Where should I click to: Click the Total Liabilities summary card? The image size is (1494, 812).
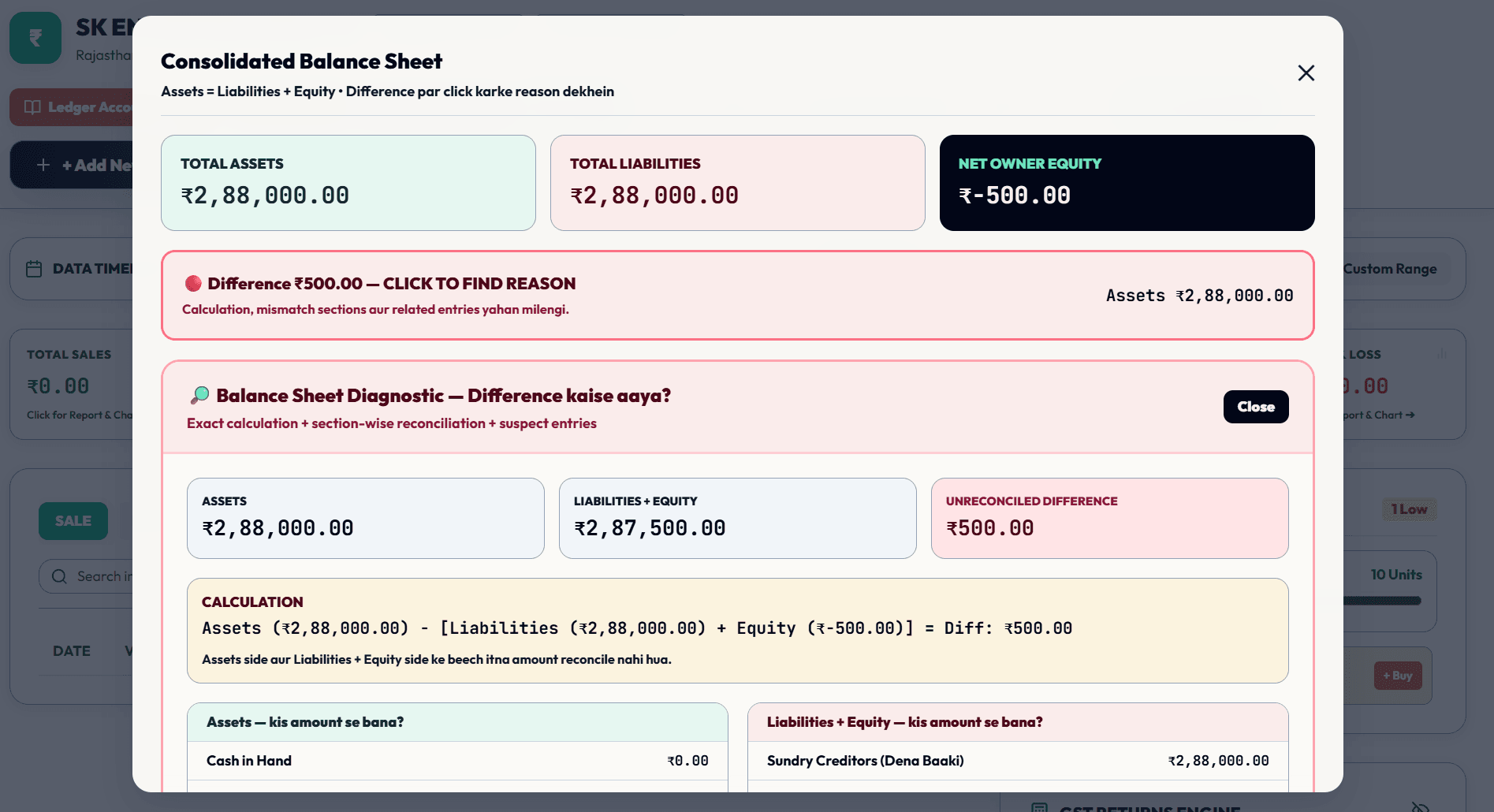pyautogui.click(x=738, y=183)
